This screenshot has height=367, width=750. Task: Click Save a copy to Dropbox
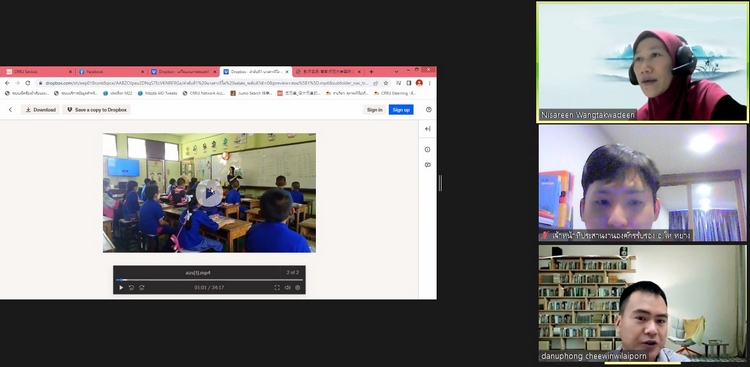point(96,110)
